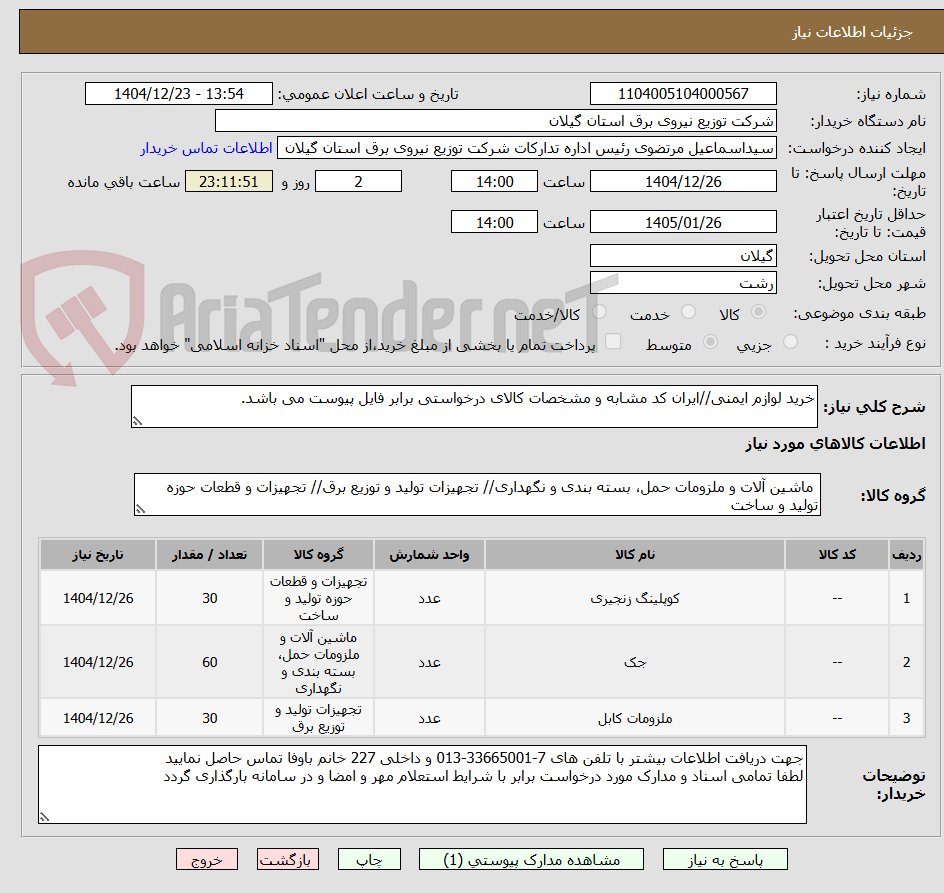The height and width of the screenshot is (893, 944).
Task: Click the buyer organization name field
Action: 495,121
